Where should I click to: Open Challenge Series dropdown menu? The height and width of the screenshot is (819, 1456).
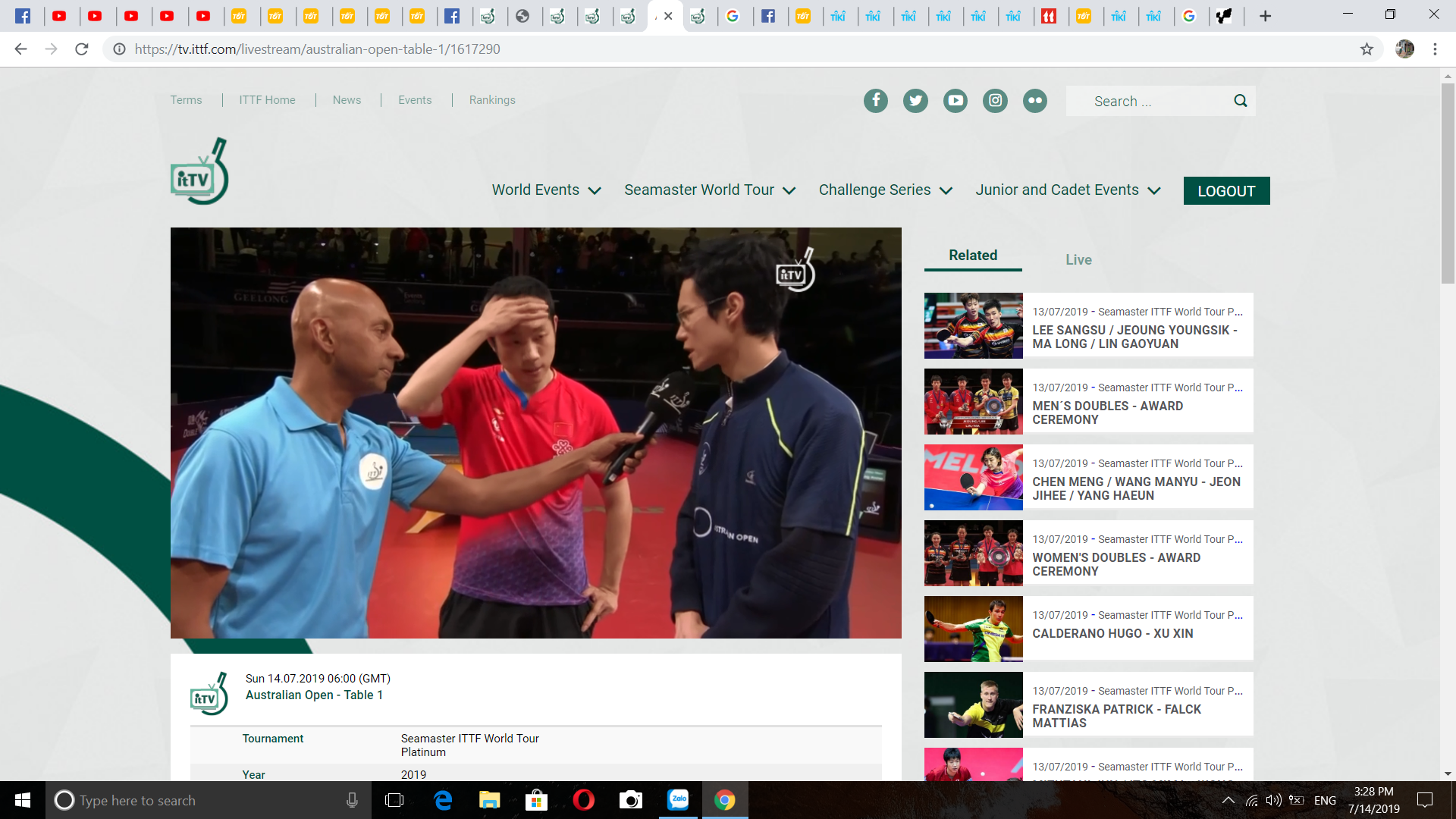click(x=885, y=190)
